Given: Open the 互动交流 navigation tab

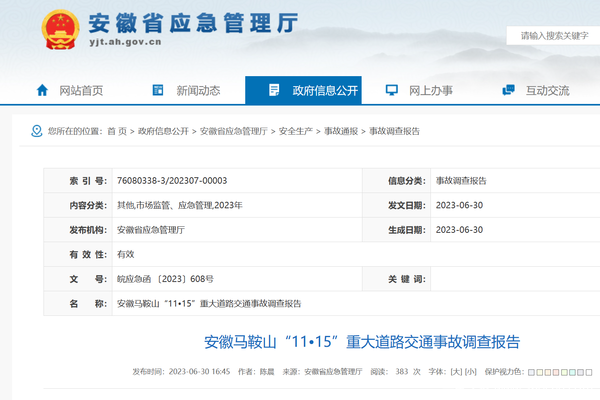Looking at the screenshot, I should pos(547,90).
